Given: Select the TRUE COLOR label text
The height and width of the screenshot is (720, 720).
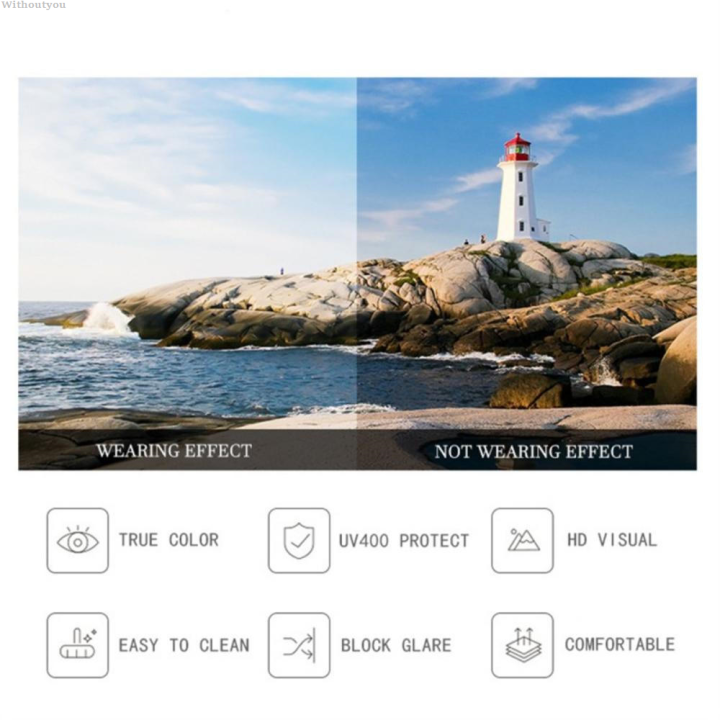Looking at the screenshot, I should [x=169, y=540].
